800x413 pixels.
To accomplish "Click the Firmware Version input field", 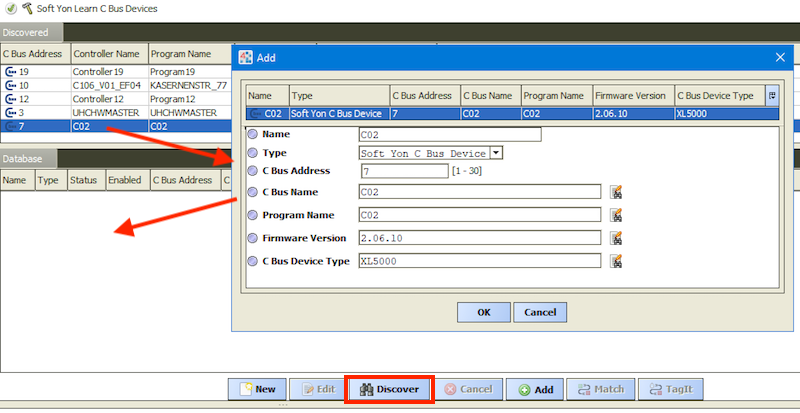I will [x=480, y=238].
